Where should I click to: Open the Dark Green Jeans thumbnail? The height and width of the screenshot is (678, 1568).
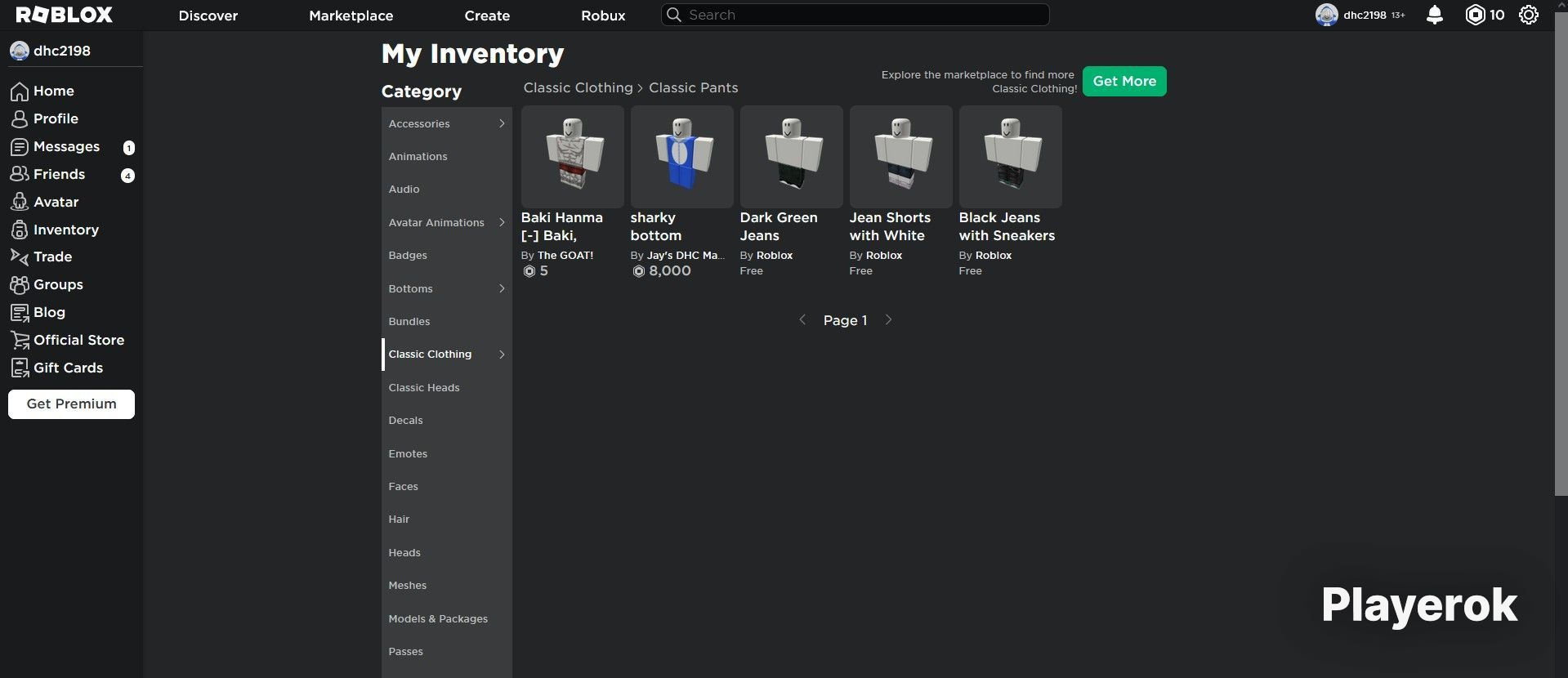[792, 156]
